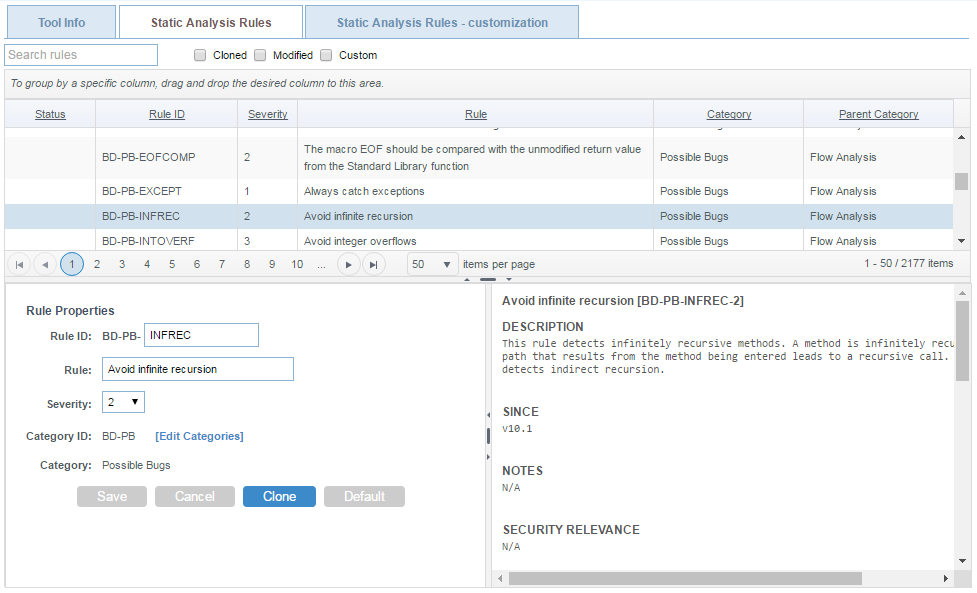
Task: Go to page 10 of the rules
Action: click(x=297, y=265)
